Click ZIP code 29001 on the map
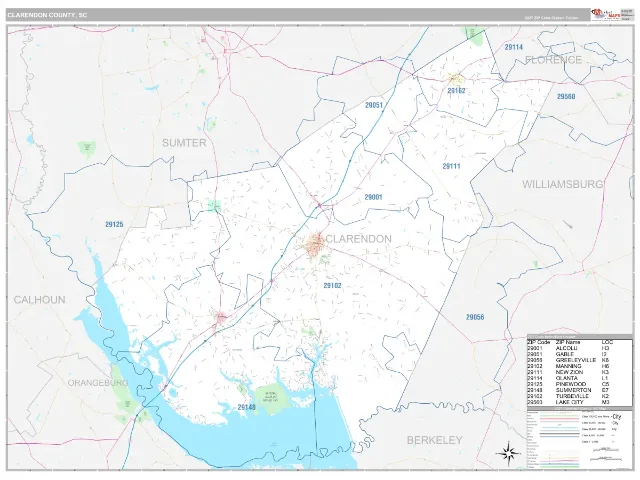The height and width of the screenshot is (480, 640). [x=373, y=197]
